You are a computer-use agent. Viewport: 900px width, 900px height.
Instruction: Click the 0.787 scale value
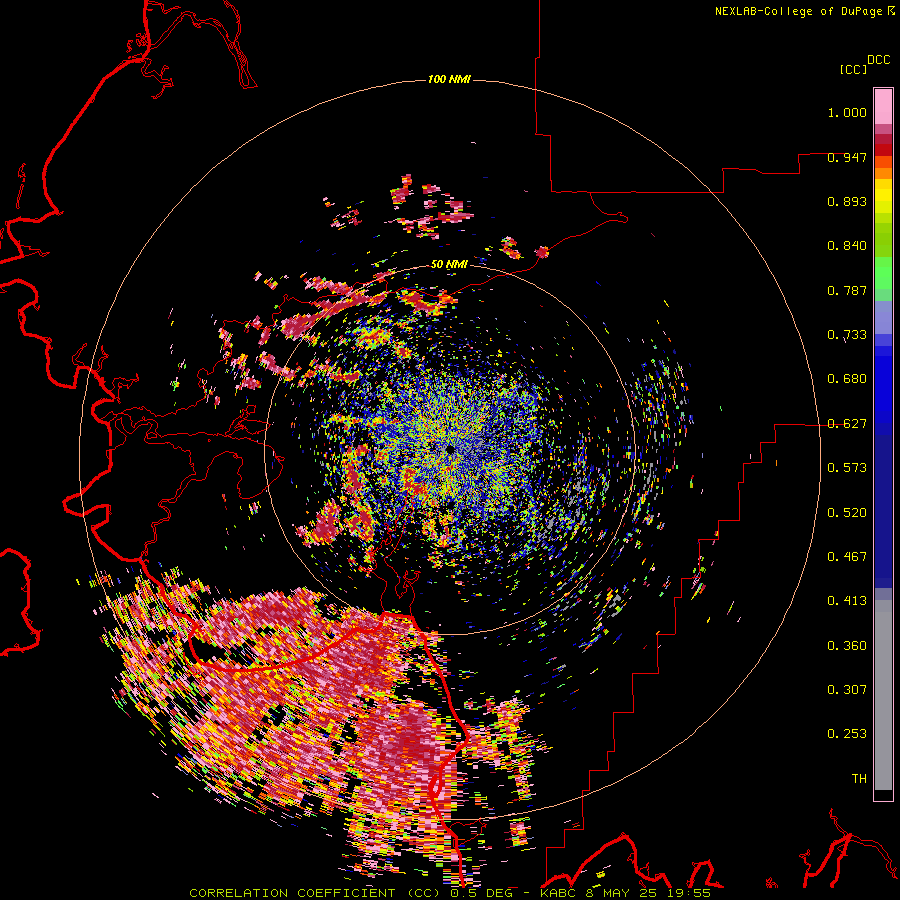pyautogui.click(x=847, y=290)
